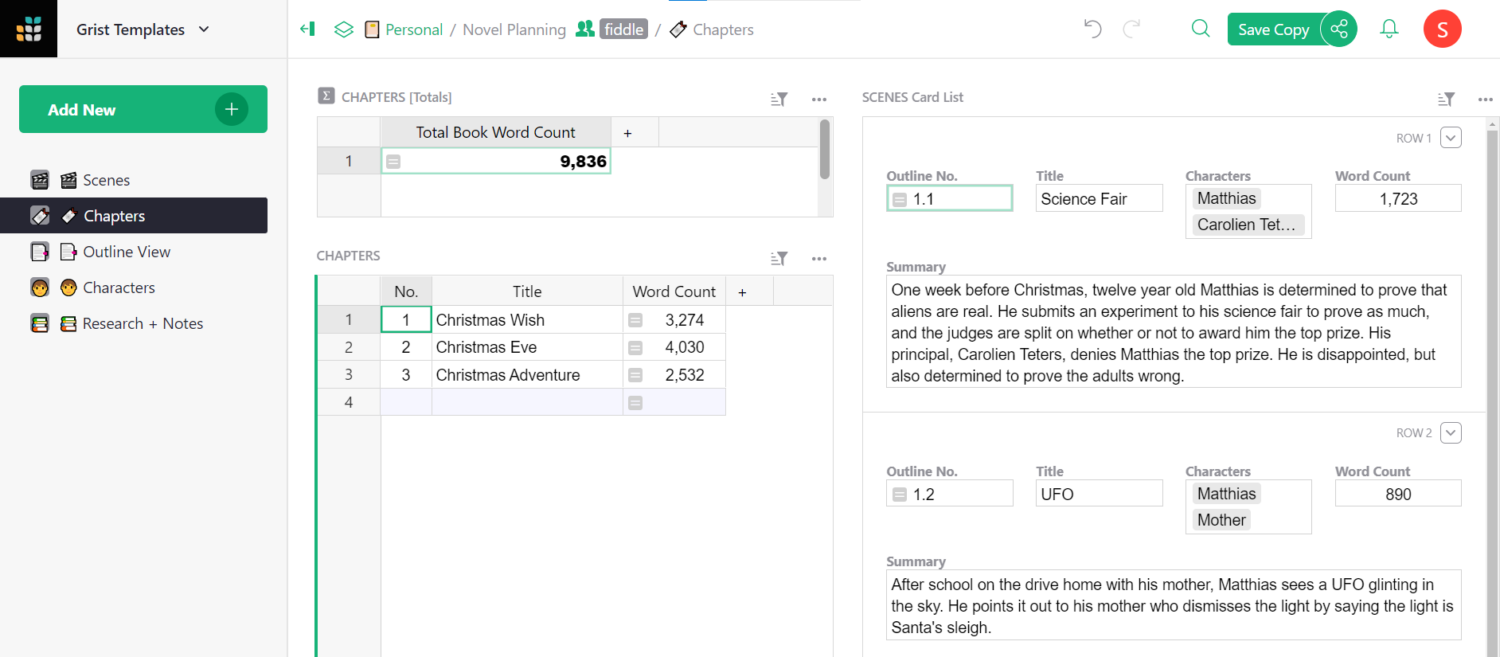Click the UFO scene summary text
The width and height of the screenshot is (1500, 657).
click(x=1174, y=605)
